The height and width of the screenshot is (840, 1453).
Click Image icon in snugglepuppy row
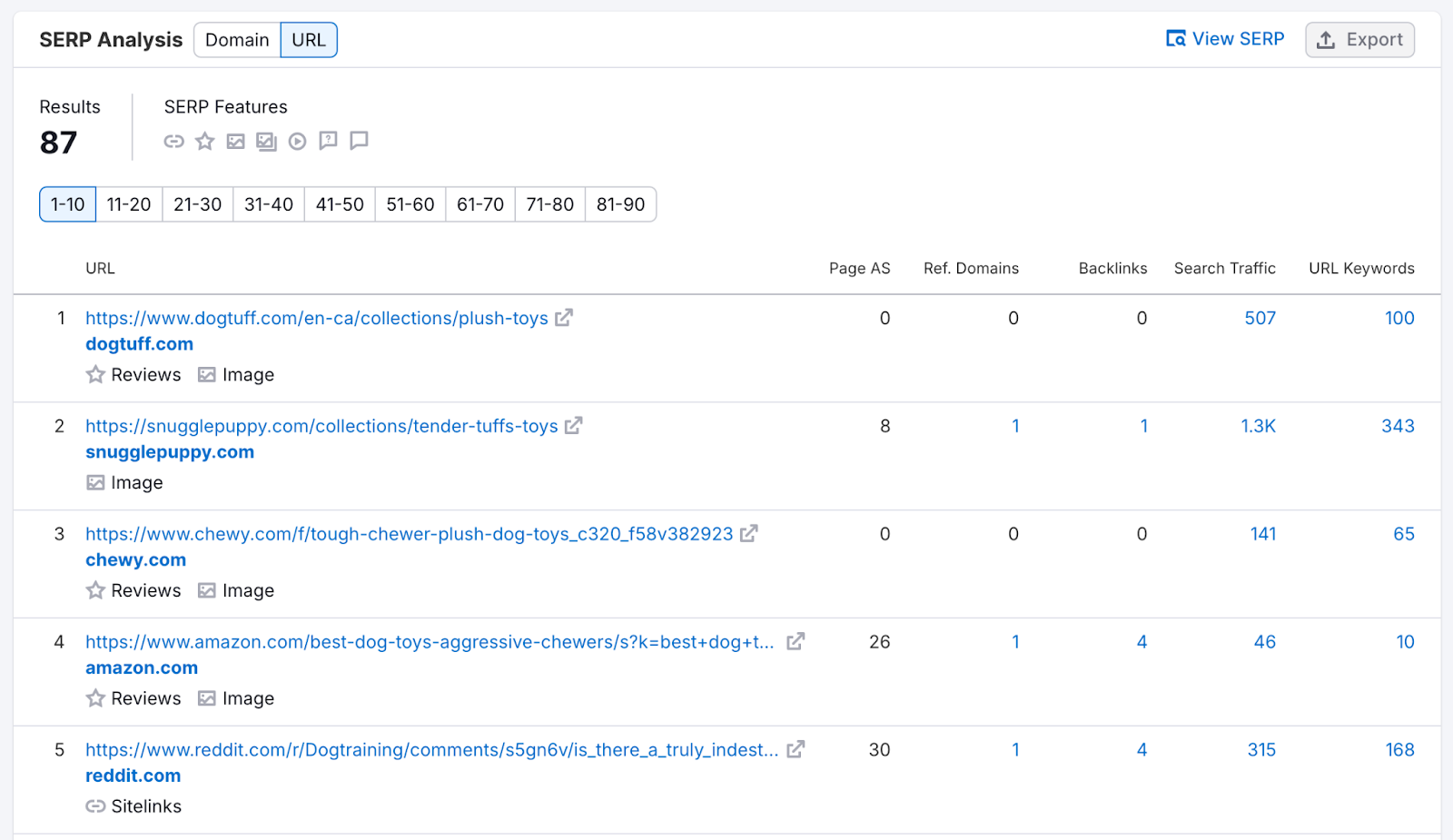[x=95, y=482]
